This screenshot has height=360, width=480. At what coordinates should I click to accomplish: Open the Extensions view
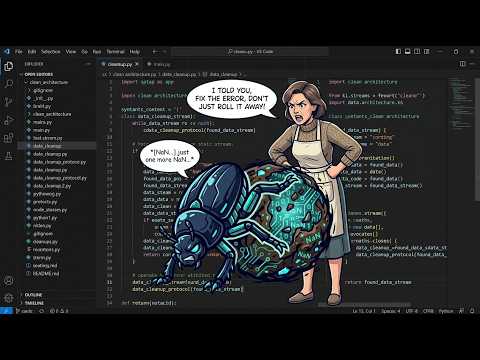pos(9,138)
